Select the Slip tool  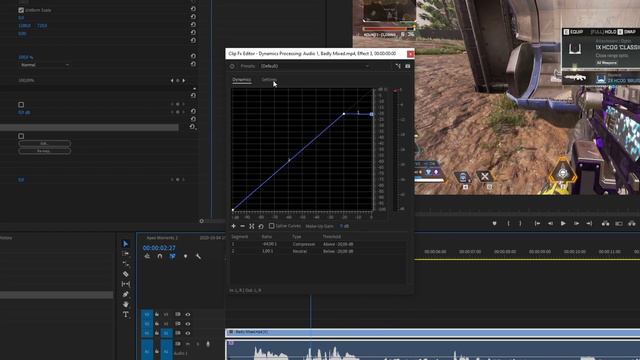click(x=126, y=284)
